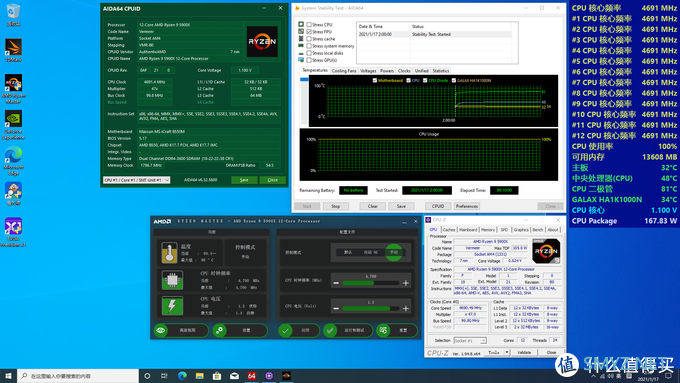Toggle Stress system memory checkbox
680x383 pixels.
309,46
